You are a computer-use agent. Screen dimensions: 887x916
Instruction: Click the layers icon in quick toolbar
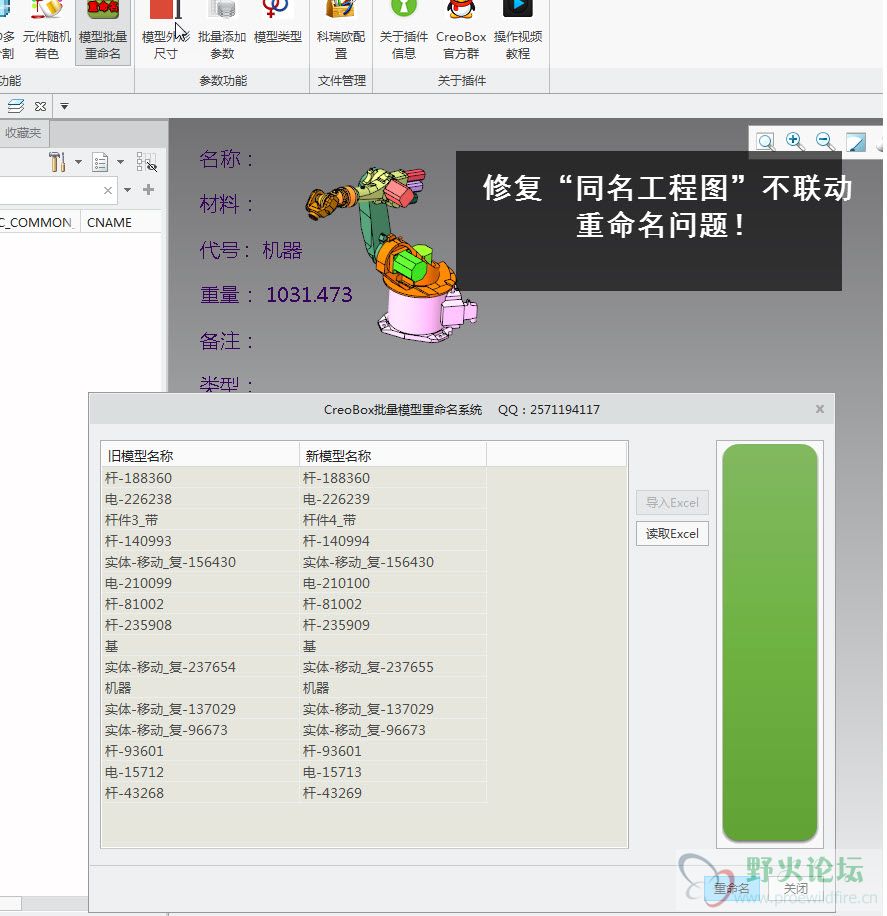tap(16, 106)
